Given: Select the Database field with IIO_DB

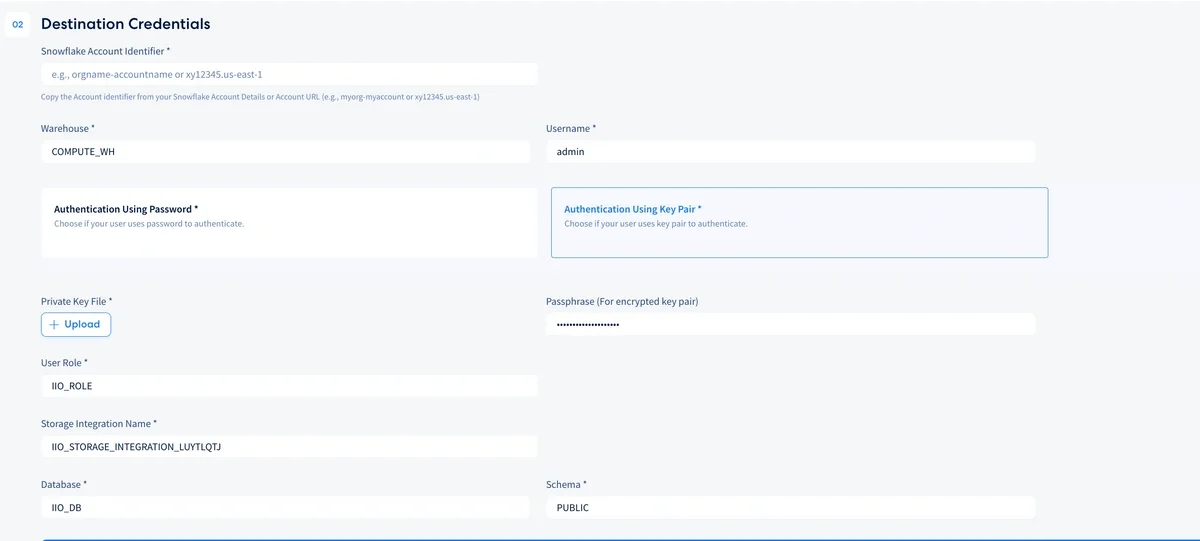Looking at the screenshot, I should [285, 508].
